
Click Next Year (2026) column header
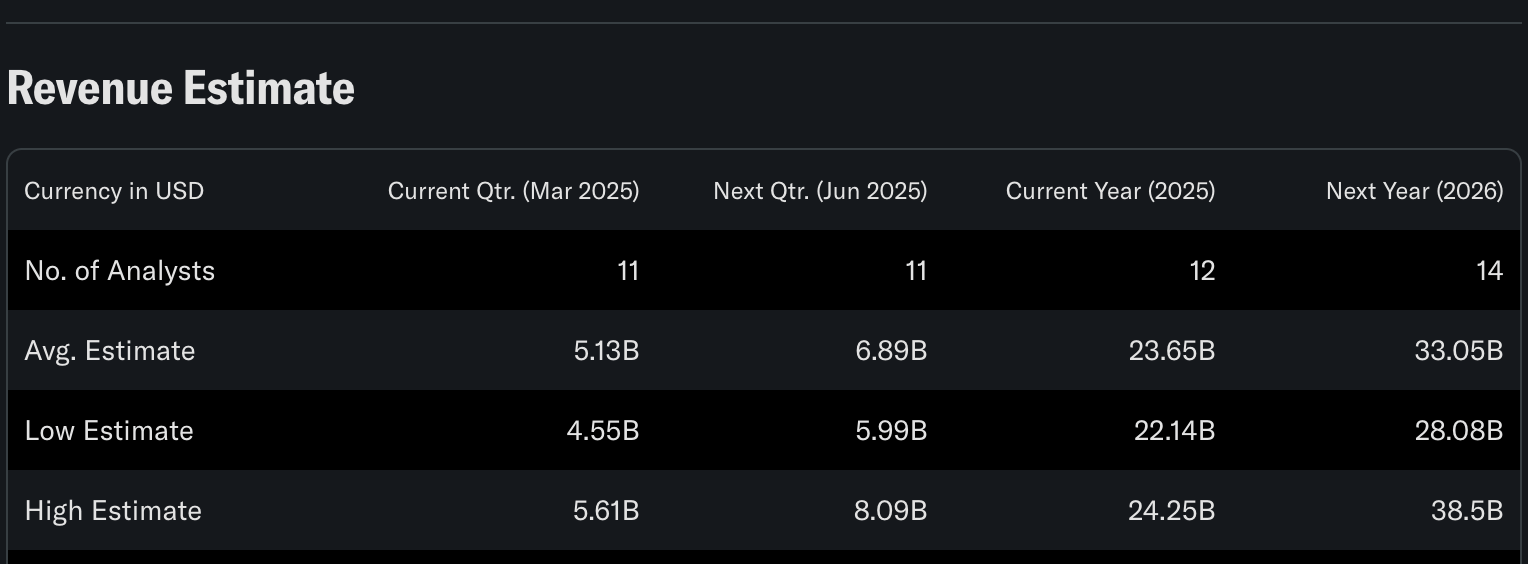point(1414,191)
